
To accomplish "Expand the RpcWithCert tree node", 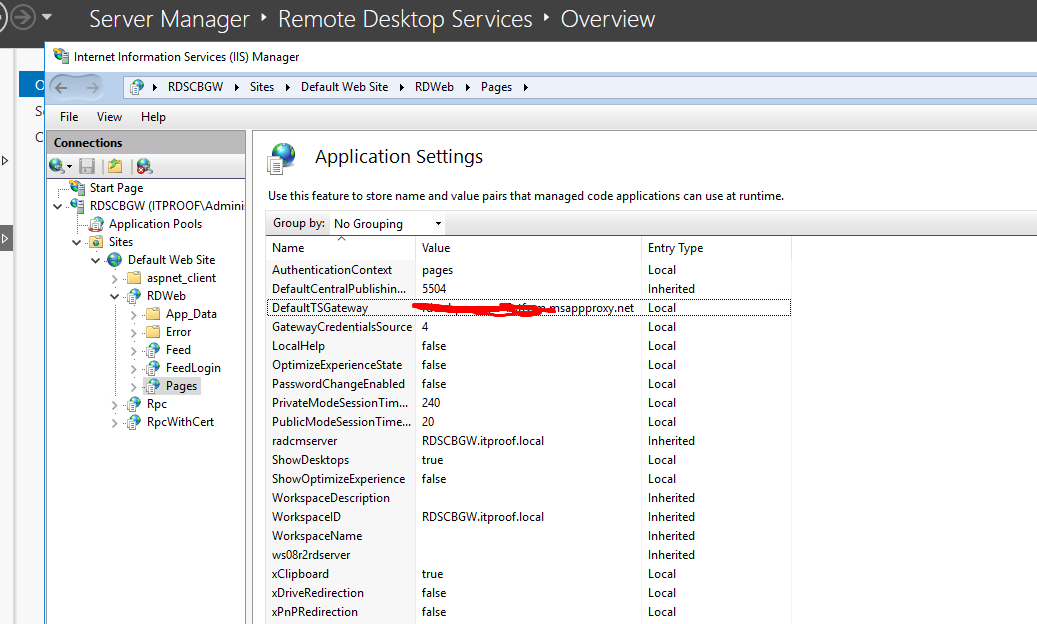I will tap(114, 422).
